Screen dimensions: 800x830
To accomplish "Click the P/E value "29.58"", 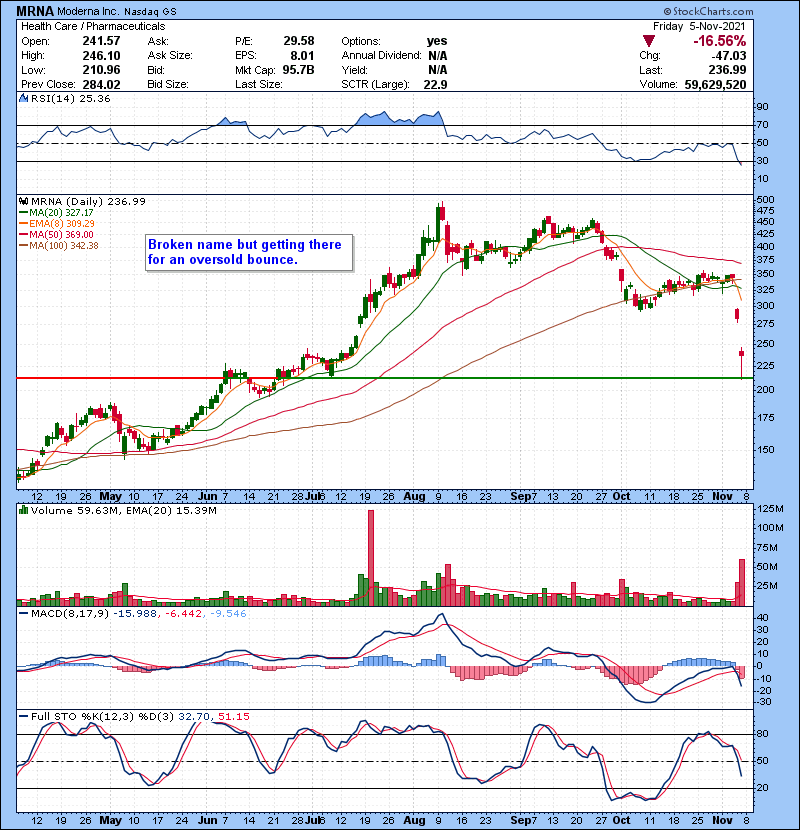I will [299, 41].
